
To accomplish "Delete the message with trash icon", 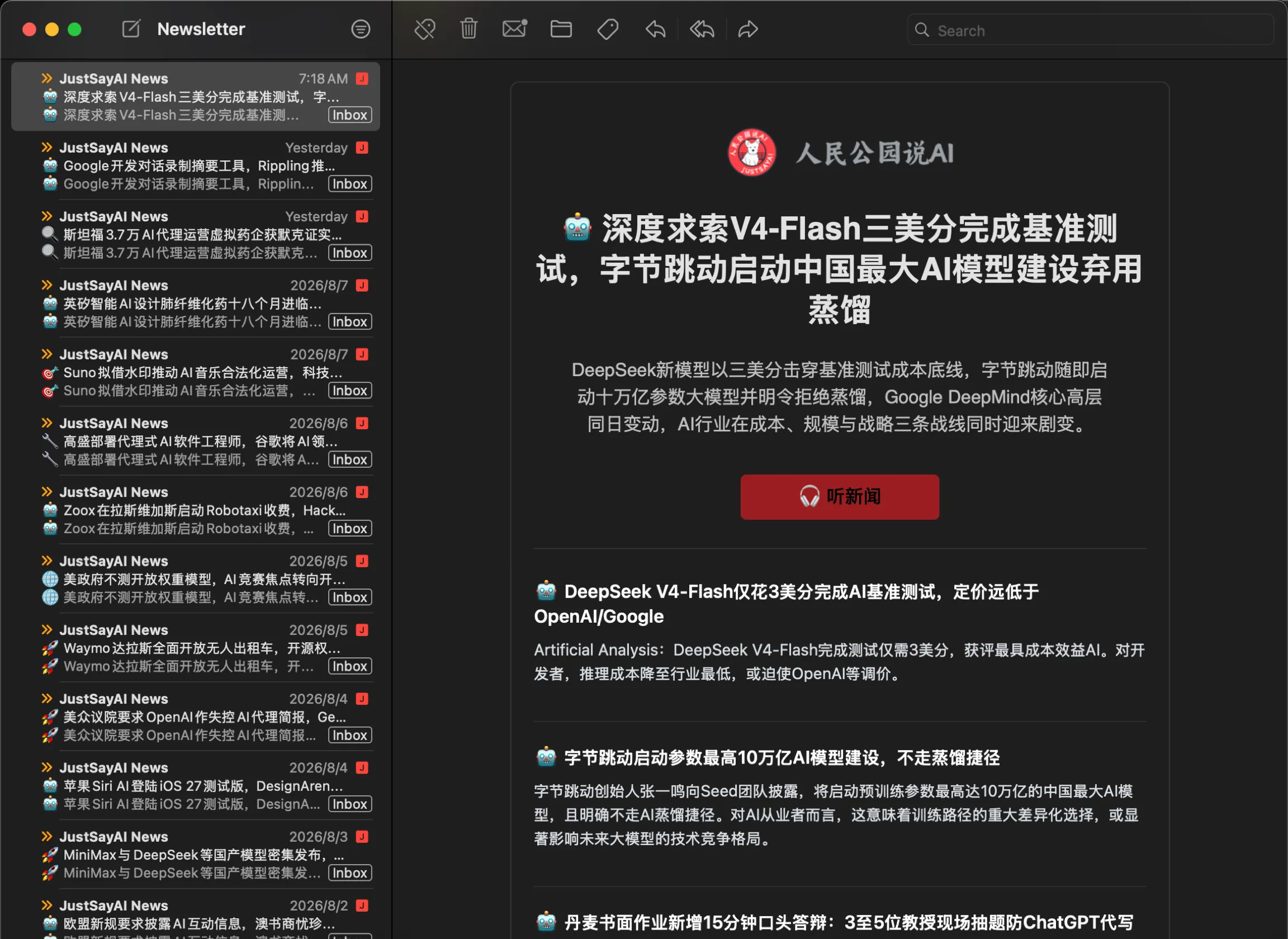I will (x=469, y=29).
